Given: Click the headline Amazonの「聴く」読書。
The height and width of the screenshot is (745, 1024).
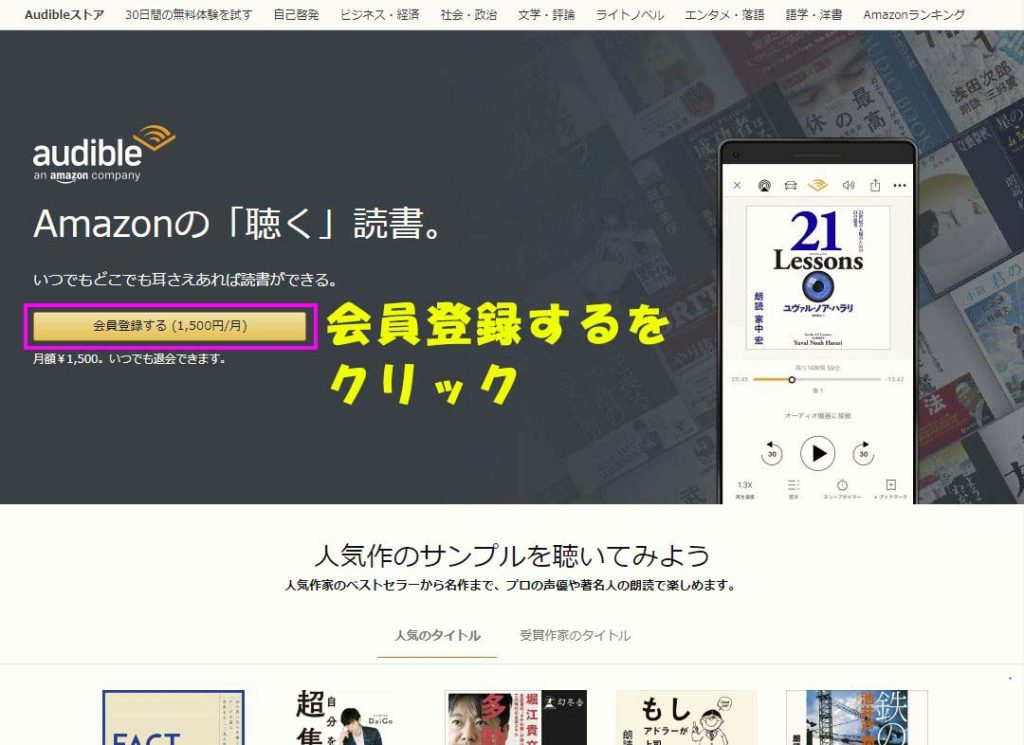Looking at the screenshot, I should [x=239, y=223].
